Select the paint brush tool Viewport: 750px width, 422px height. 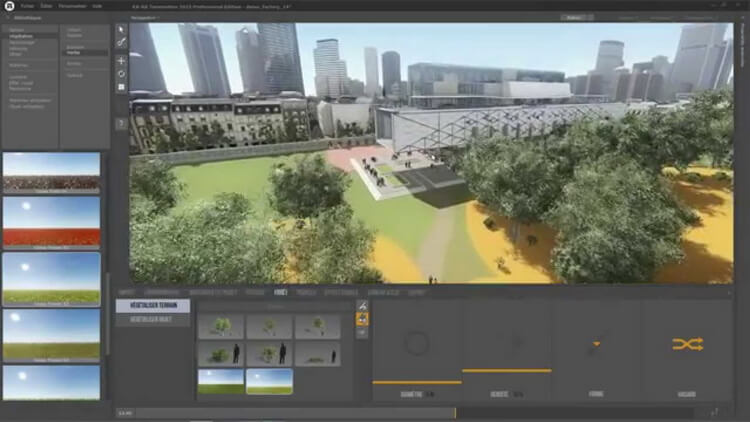tap(121, 43)
